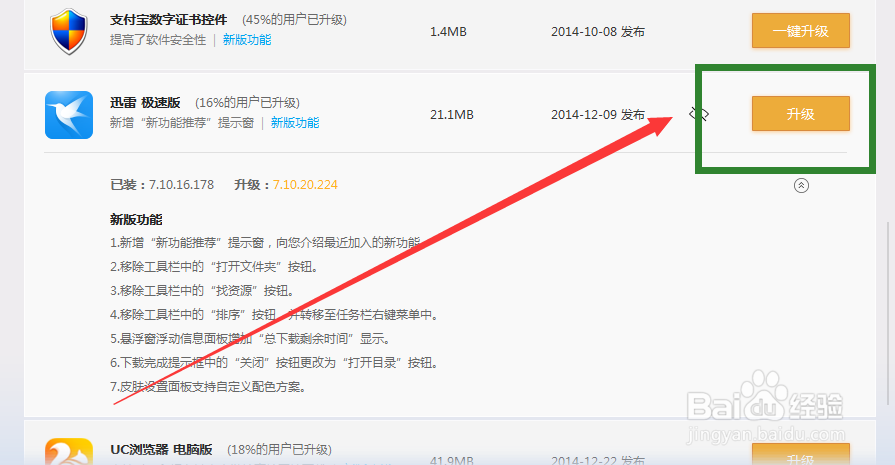
Task: Click the (45%的用户已升级) text
Action: (x=295, y=20)
